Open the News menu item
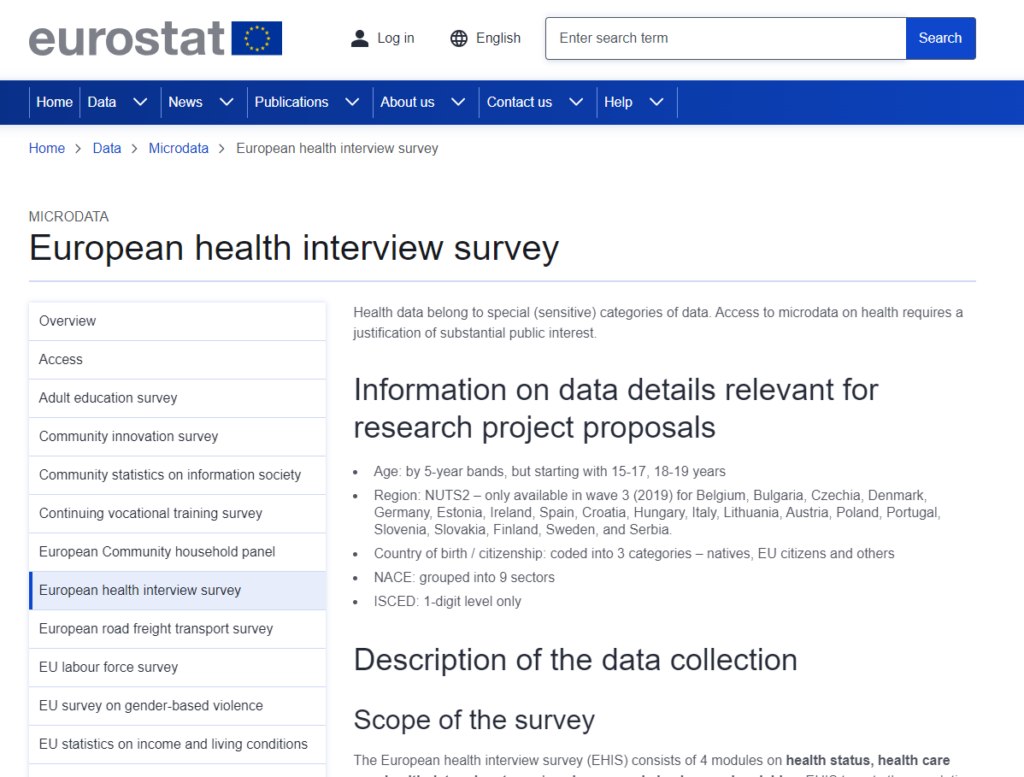The image size is (1024, 777). click(x=185, y=102)
